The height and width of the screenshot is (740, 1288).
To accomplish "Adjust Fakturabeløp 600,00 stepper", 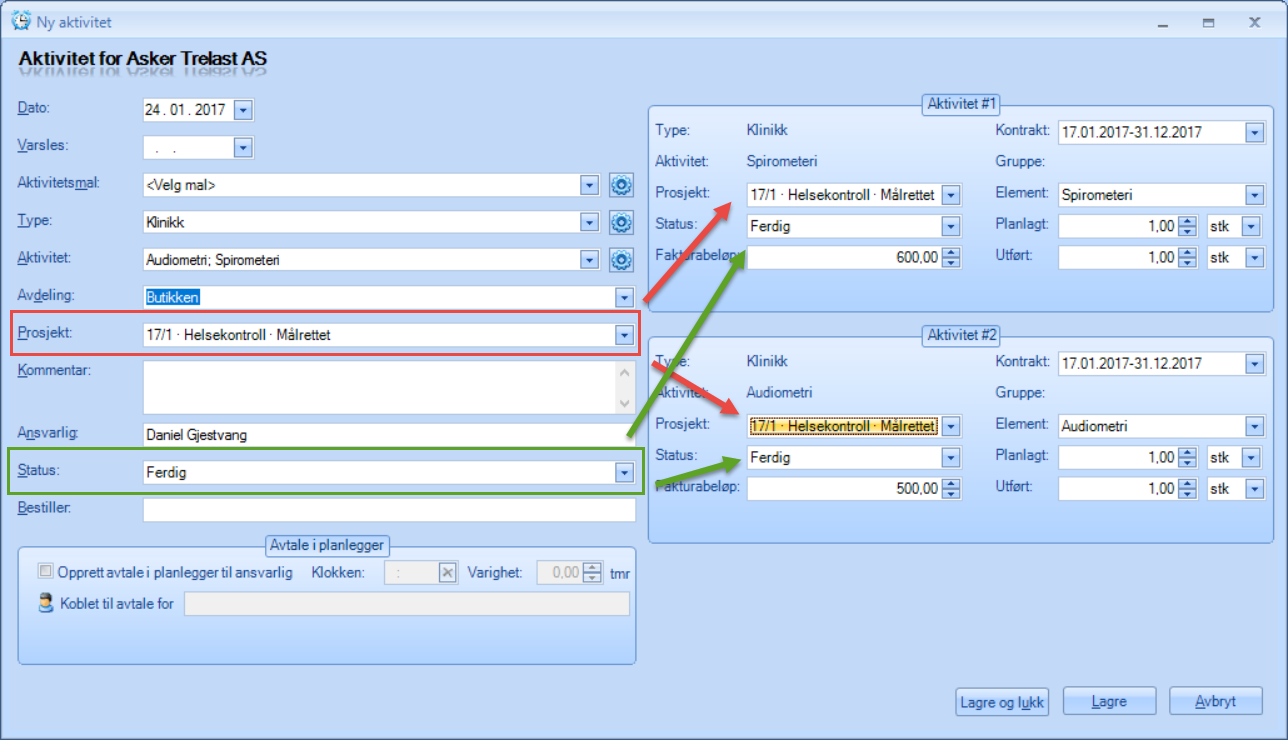I will pos(951,258).
